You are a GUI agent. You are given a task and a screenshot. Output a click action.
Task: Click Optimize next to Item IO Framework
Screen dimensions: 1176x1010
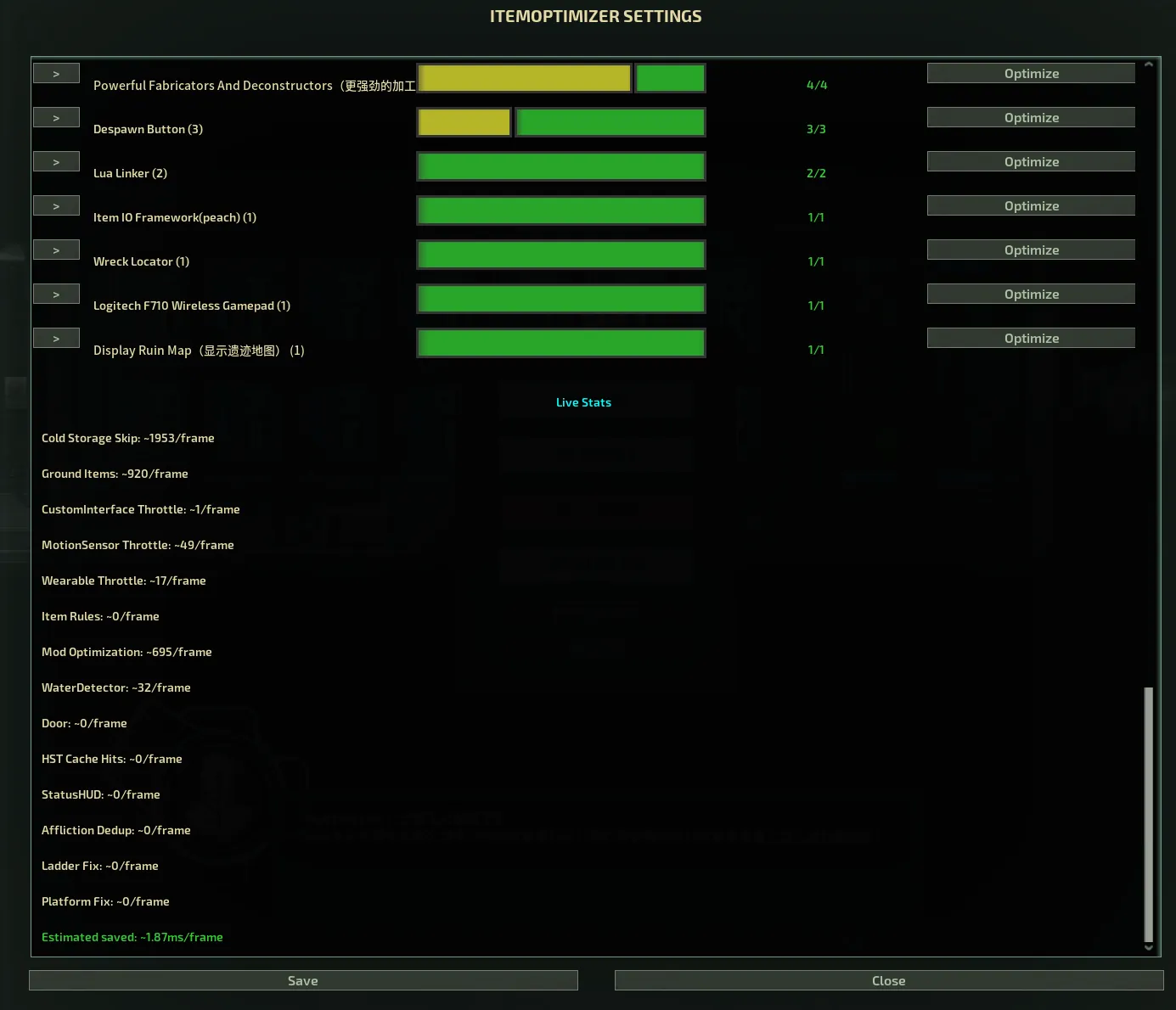(x=1030, y=206)
